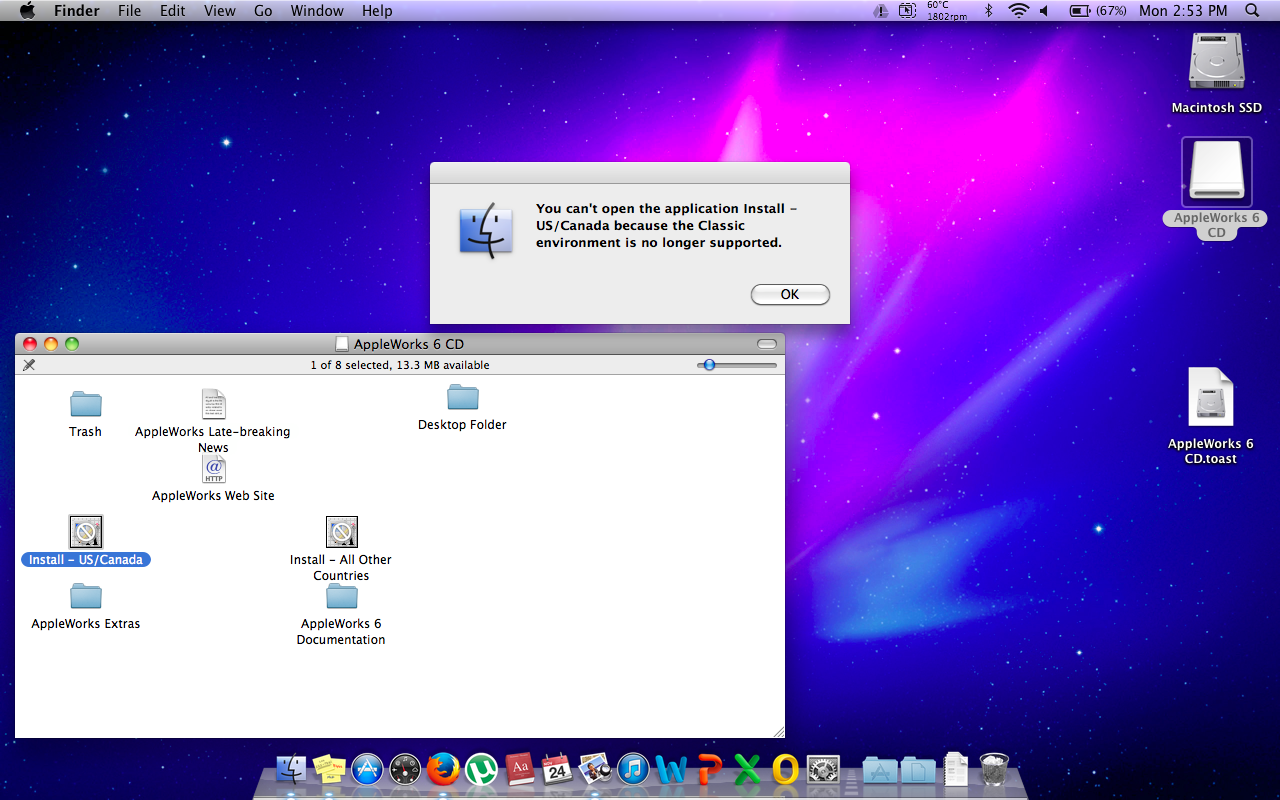Image resolution: width=1280 pixels, height=800 pixels.
Task: Click the window resize grip corner
Action: [777, 731]
